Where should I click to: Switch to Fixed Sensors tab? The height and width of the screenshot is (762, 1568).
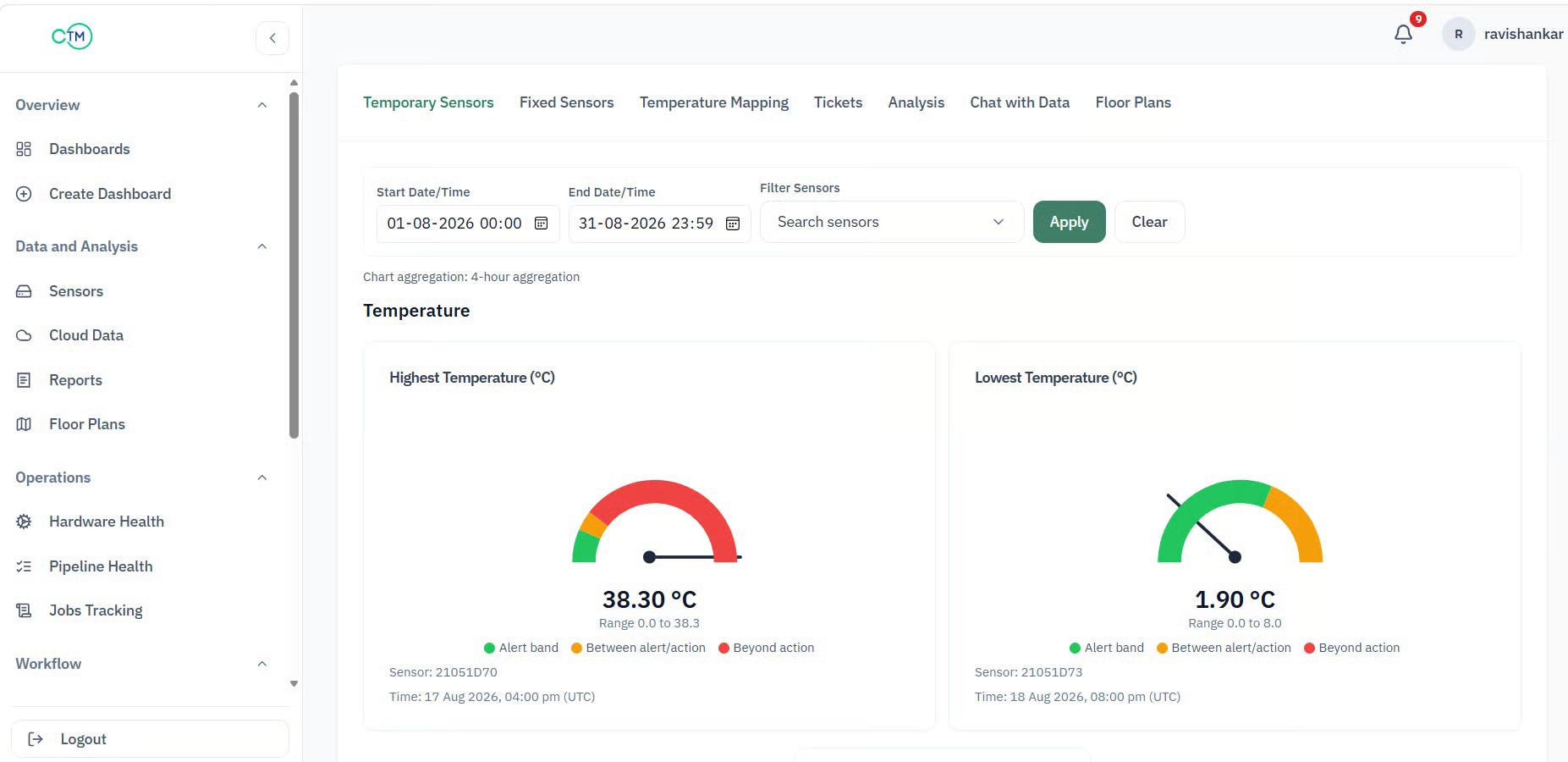[566, 102]
